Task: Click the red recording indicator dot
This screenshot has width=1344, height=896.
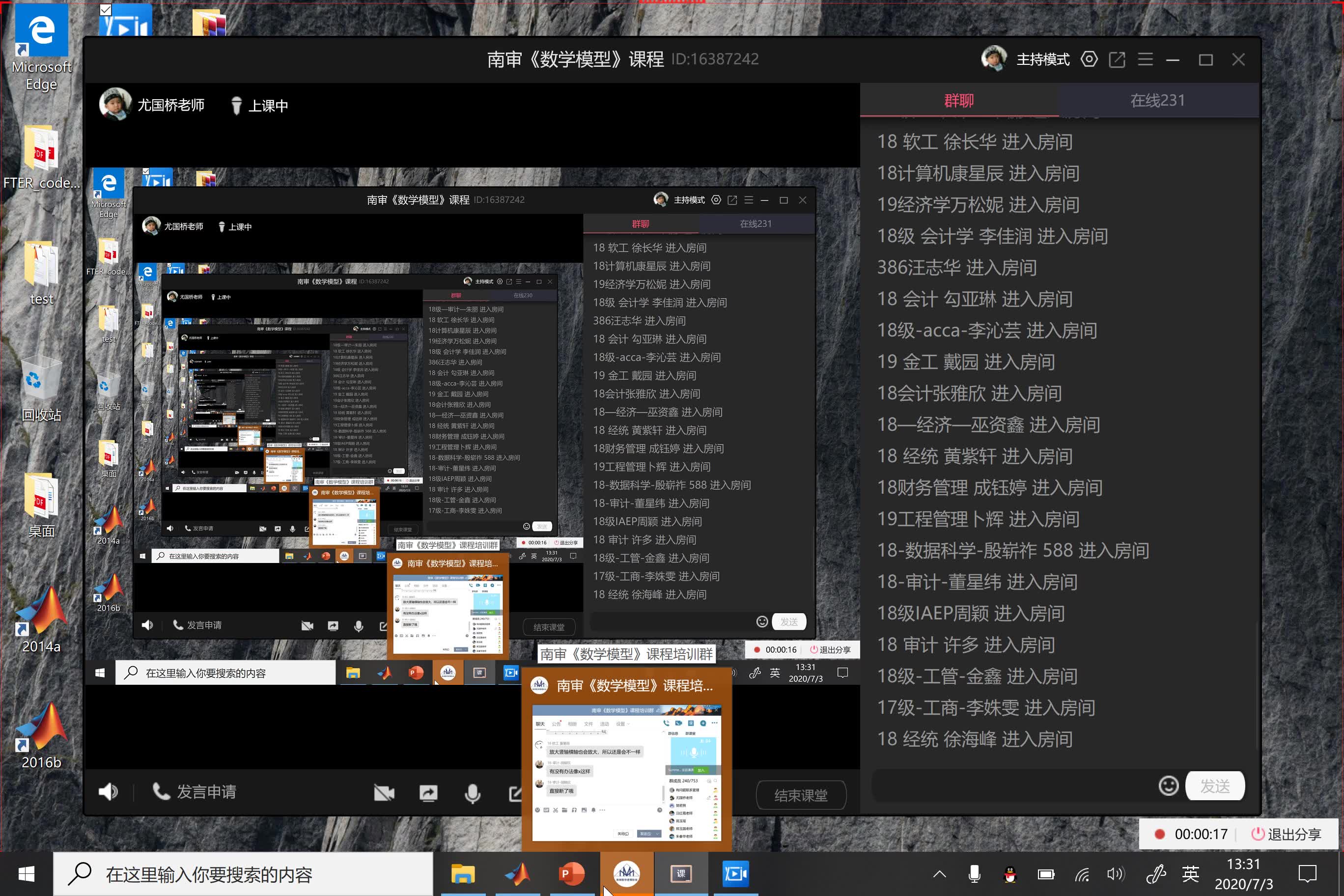Action: (1159, 834)
